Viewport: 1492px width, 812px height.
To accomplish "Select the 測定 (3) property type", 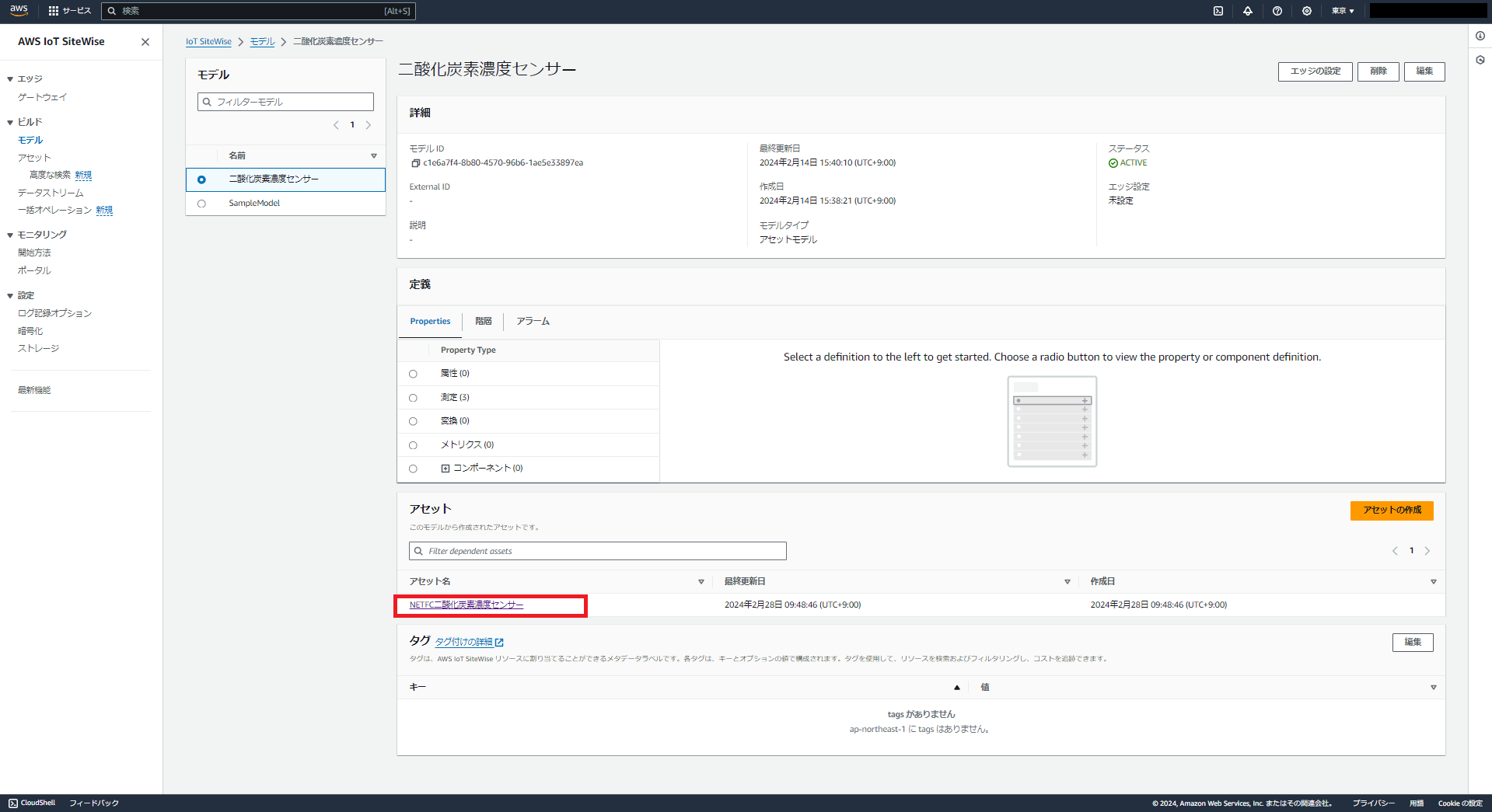I will 413,398.
